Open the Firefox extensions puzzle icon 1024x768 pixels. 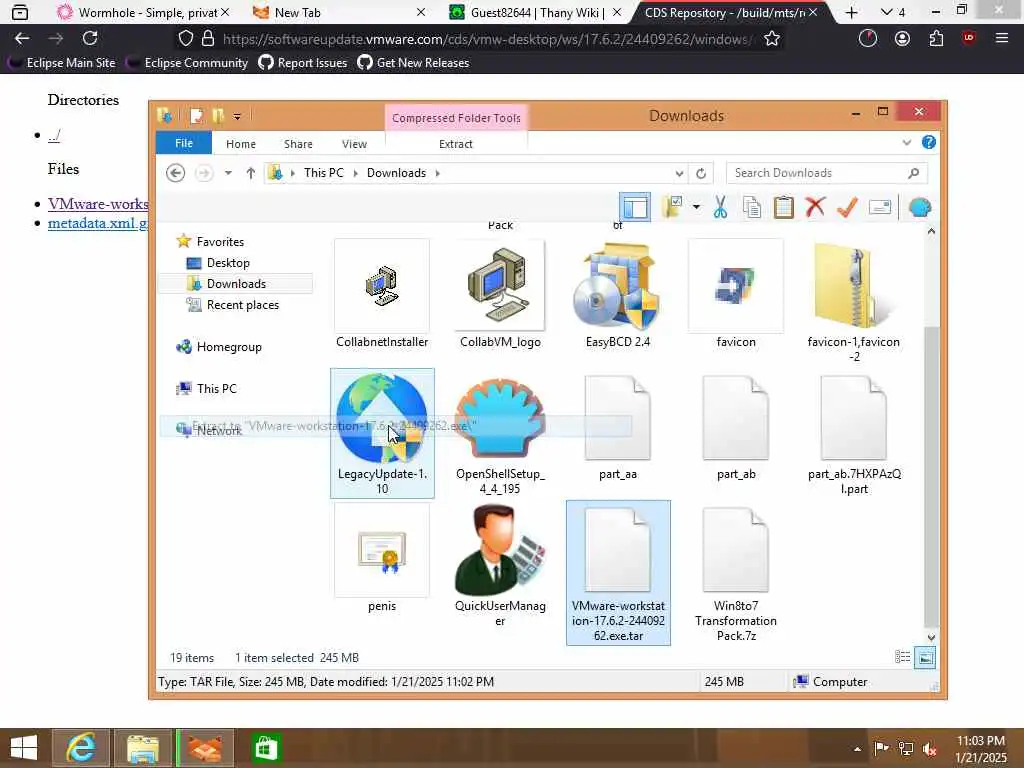936,39
